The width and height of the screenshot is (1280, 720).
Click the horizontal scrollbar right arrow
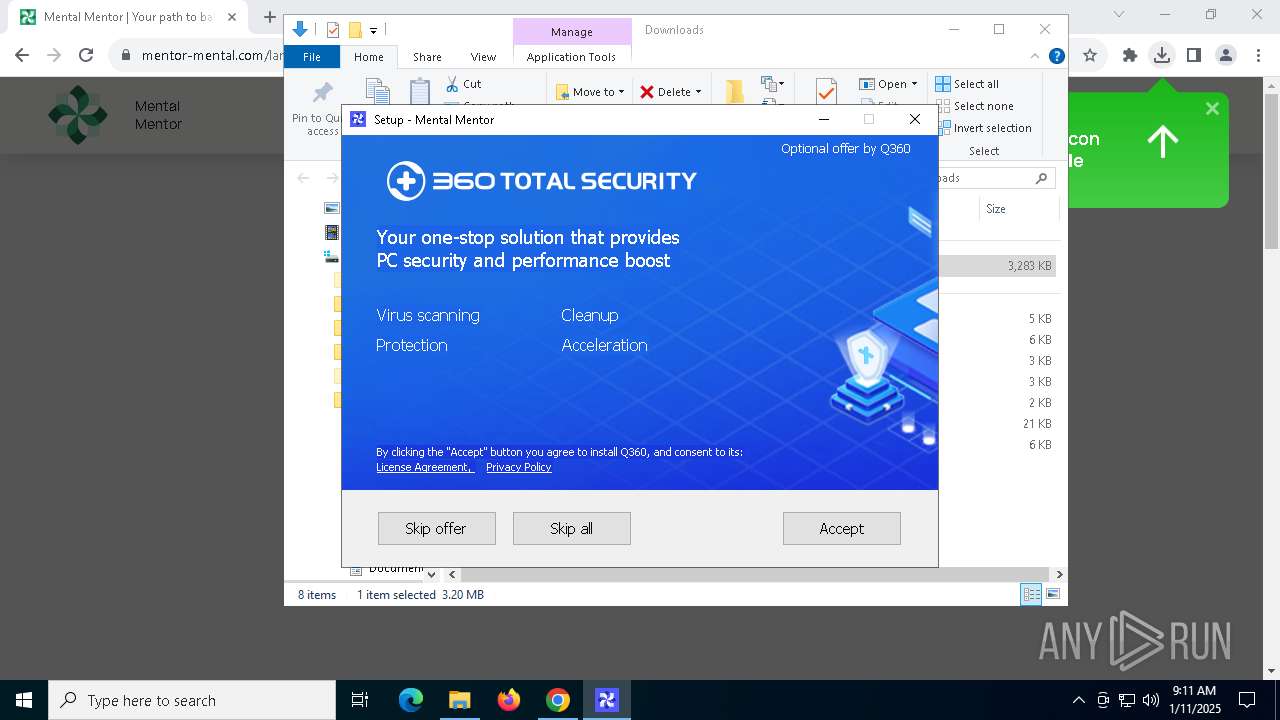[1059, 575]
